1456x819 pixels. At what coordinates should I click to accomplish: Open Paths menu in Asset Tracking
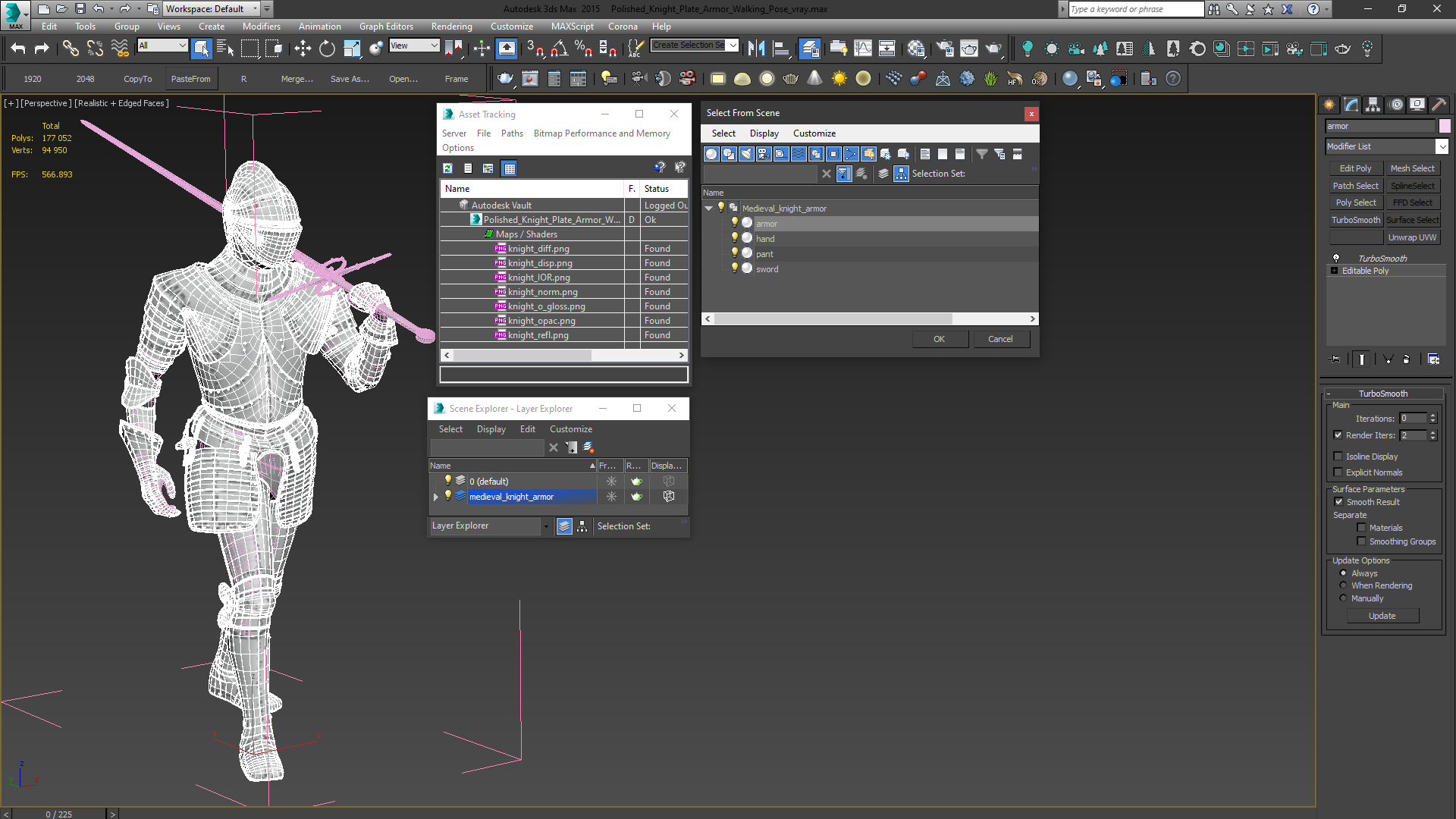tap(512, 133)
